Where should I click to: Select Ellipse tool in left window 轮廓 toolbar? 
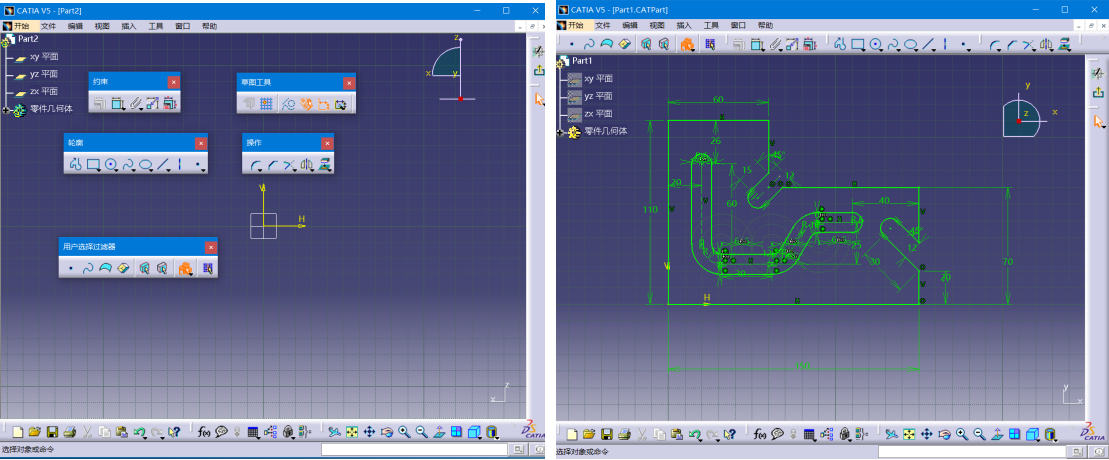click(x=146, y=165)
